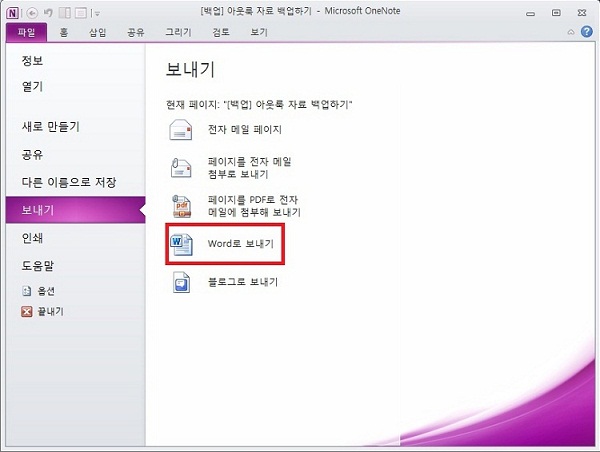This screenshot has width=600, height=452.
Task: Open 옵션 settings label
Action: [x=46, y=291]
